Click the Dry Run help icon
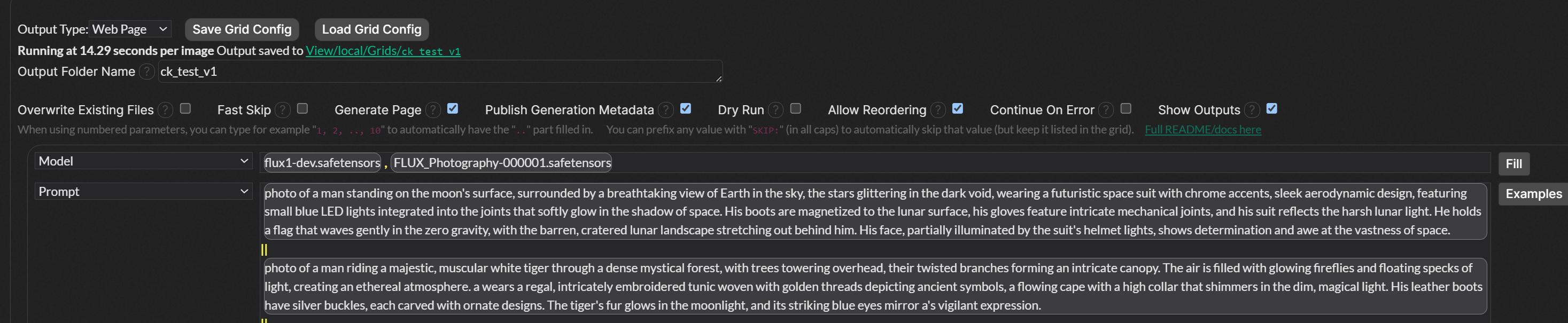This screenshot has width=1568, height=323. tap(775, 110)
